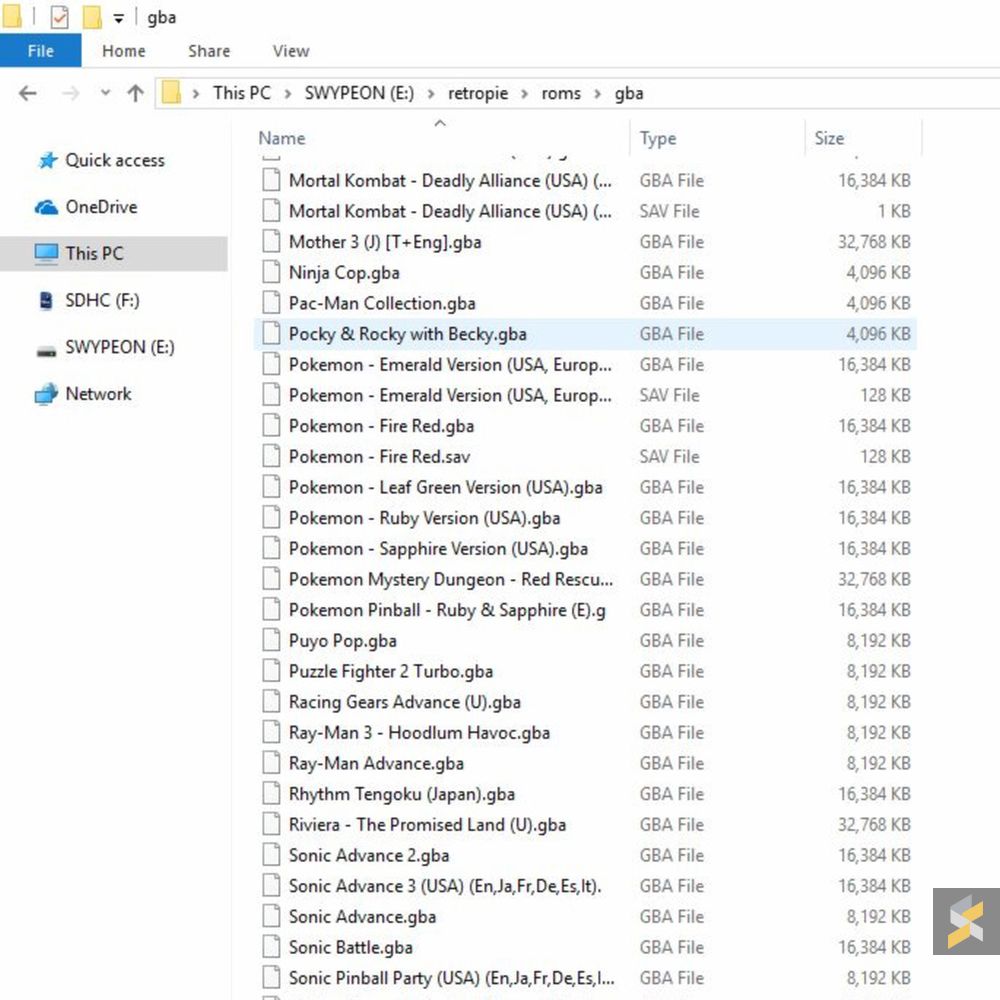
Task: Click file icon of Sonic Advance.gba
Action: (271, 916)
